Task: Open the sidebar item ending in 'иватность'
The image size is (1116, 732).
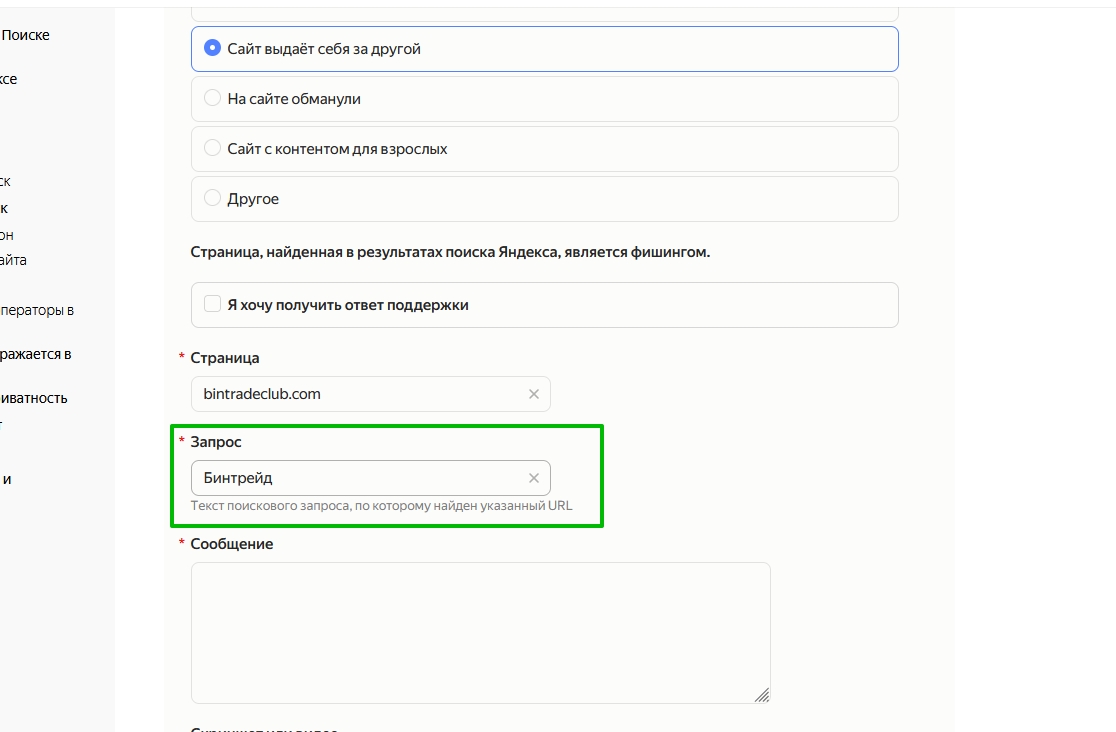Action: (x=34, y=398)
